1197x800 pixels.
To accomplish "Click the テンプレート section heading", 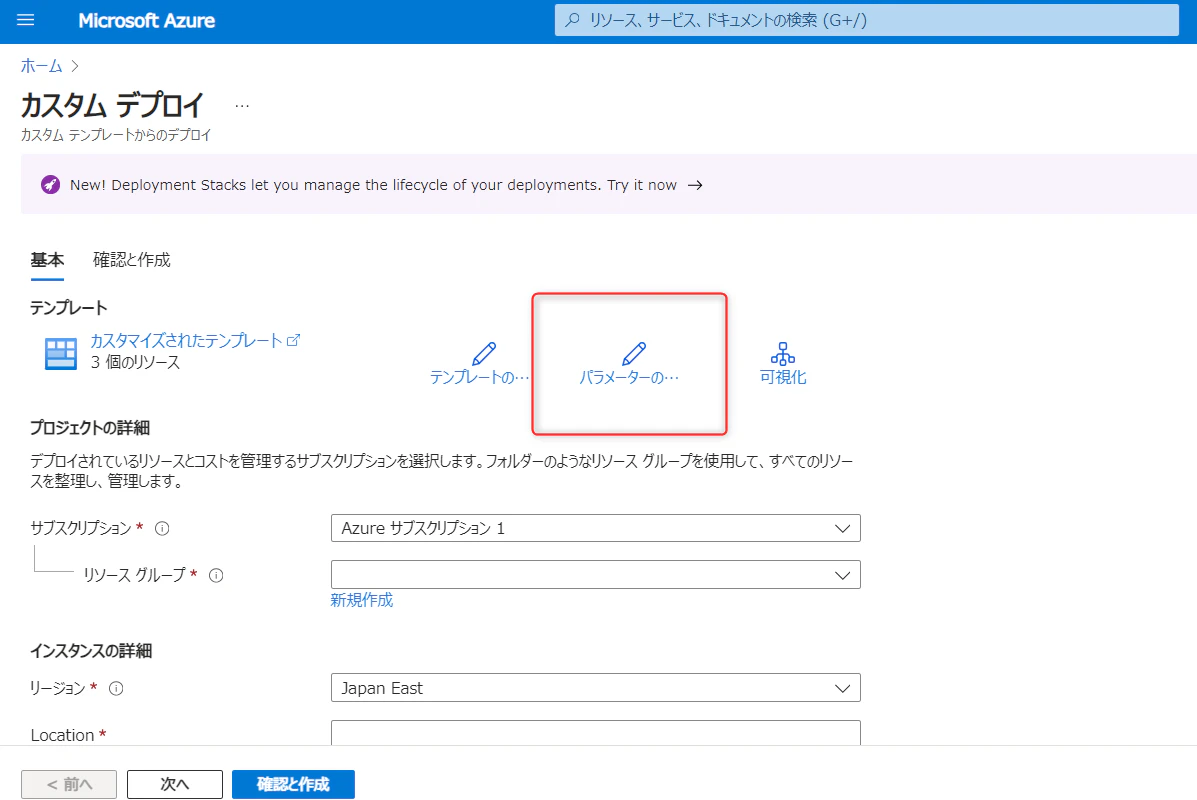I will click(69, 308).
